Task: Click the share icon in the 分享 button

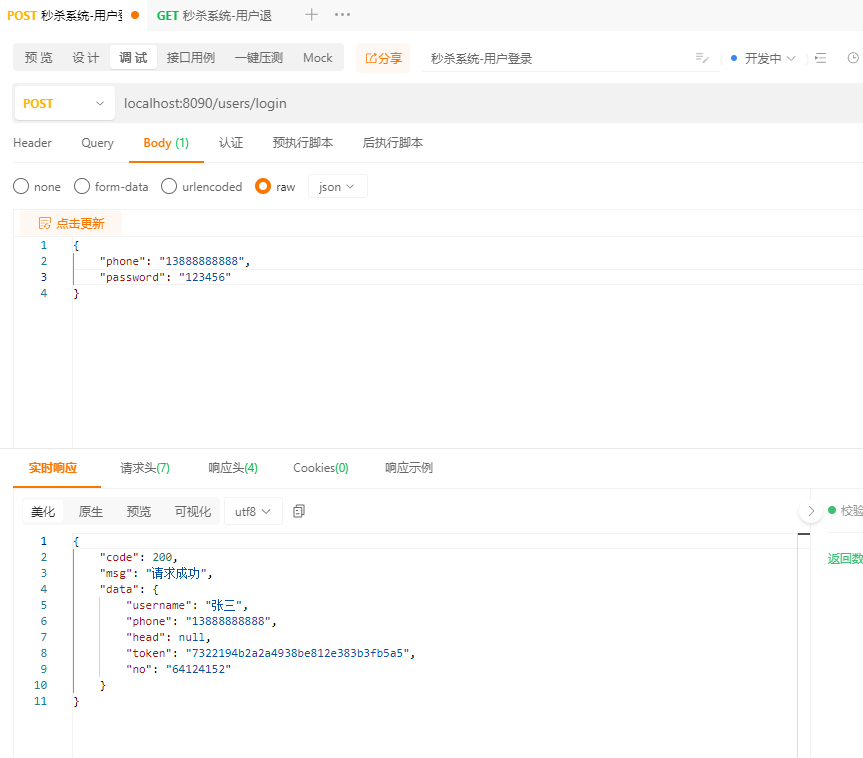Action: tap(371, 58)
